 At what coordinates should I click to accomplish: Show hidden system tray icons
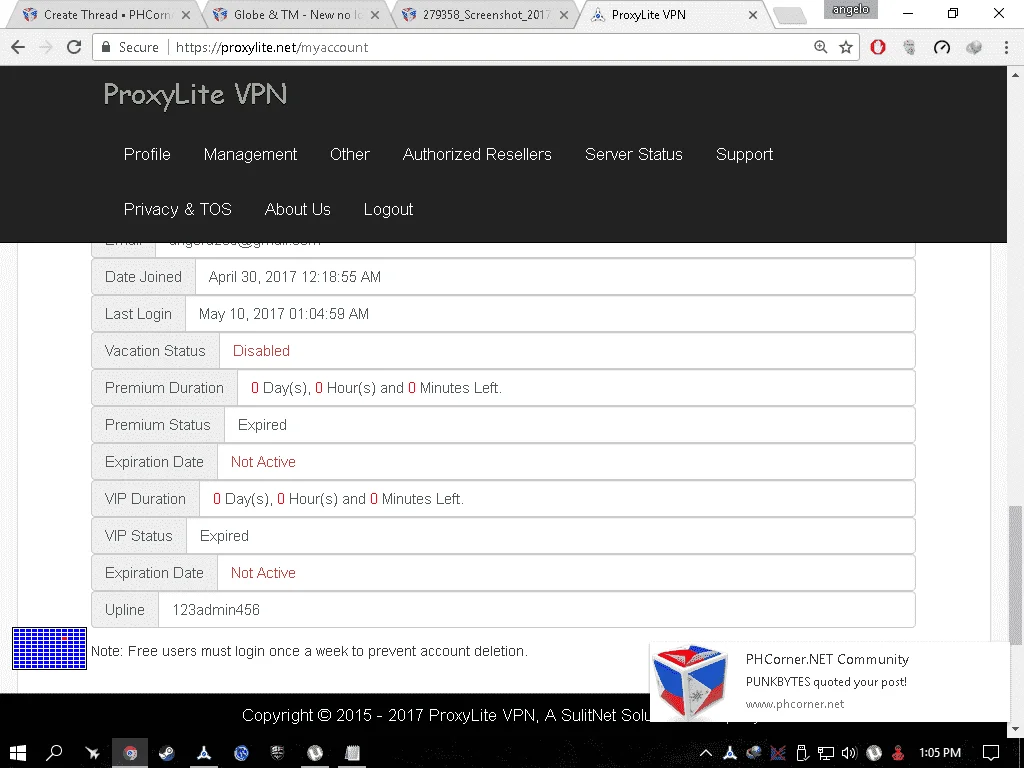(x=706, y=753)
